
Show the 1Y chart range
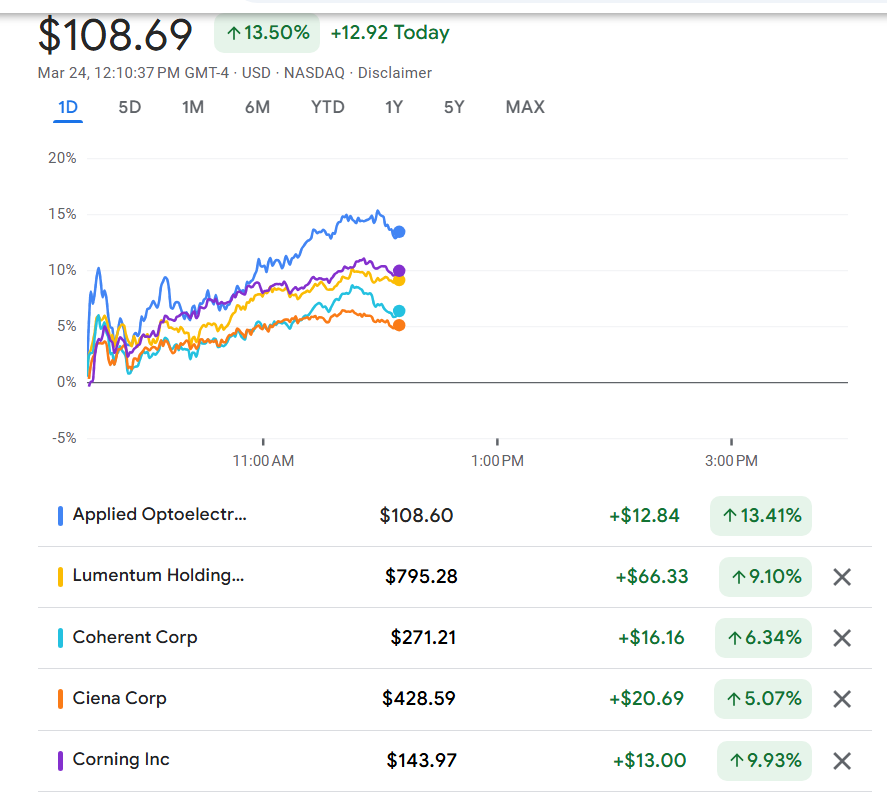[394, 107]
